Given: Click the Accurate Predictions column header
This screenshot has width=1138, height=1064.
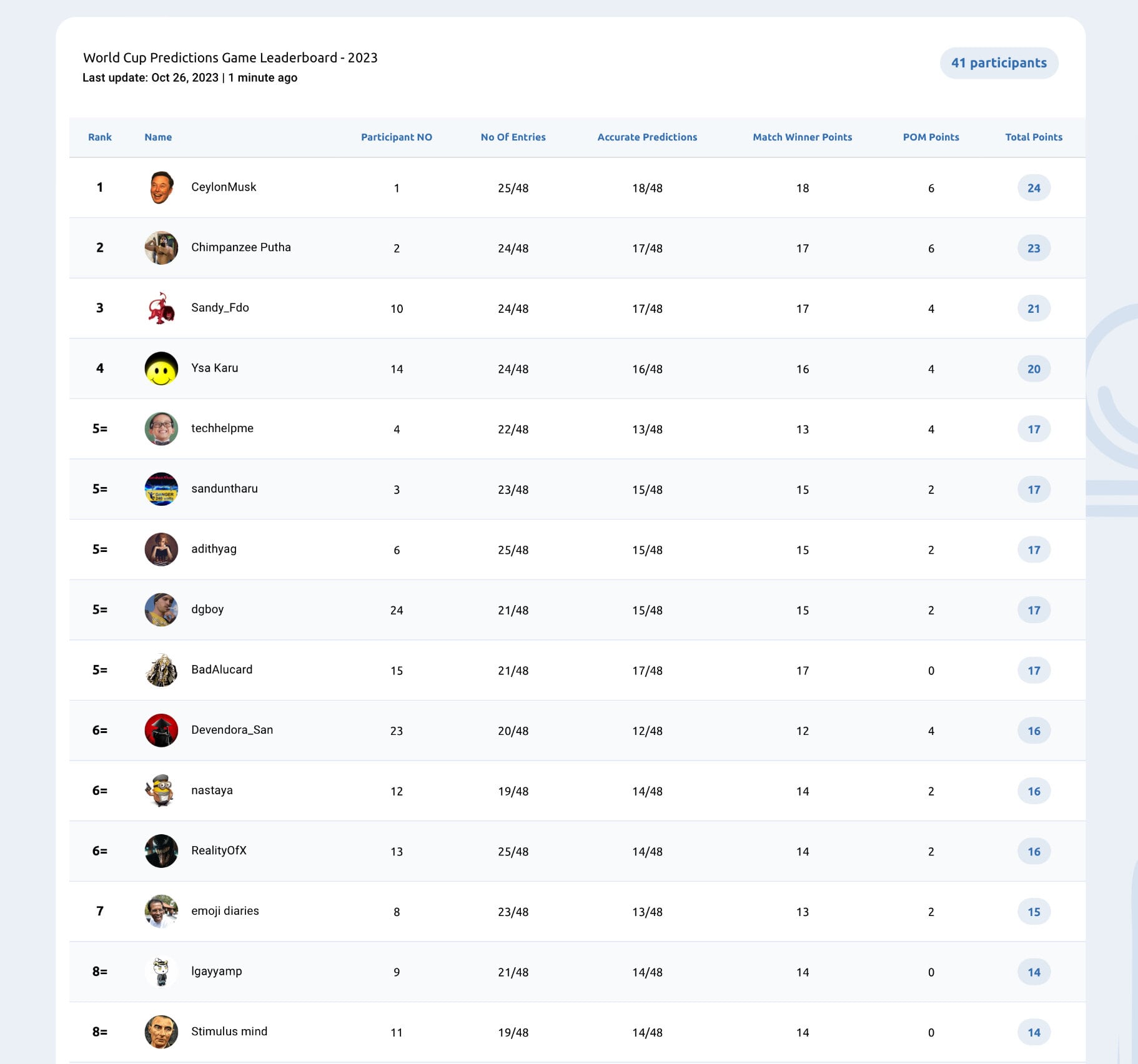Looking at the screenshot, I should [647, 137].
